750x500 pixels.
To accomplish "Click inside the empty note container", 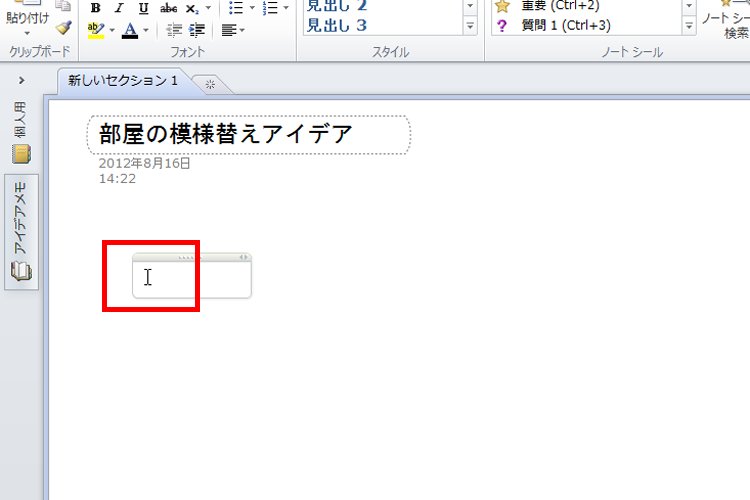I will [x=192, y=279].
